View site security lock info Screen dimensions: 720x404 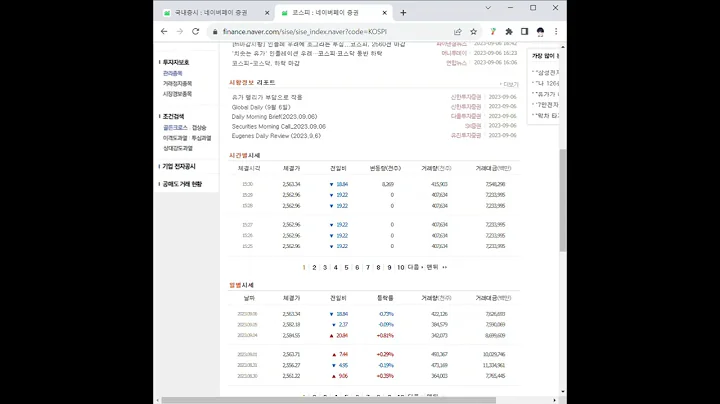tap(215, 32)
